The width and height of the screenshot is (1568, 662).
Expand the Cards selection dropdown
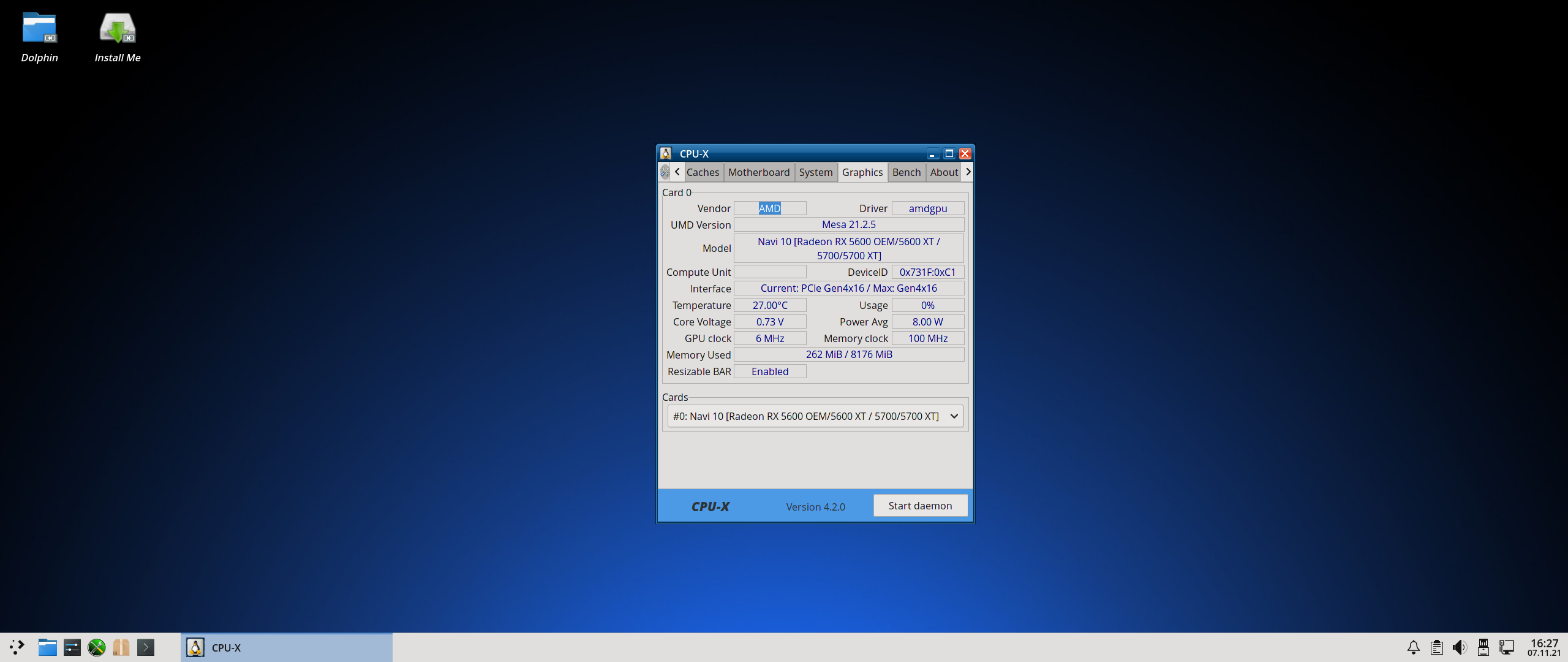coord(815,416)
